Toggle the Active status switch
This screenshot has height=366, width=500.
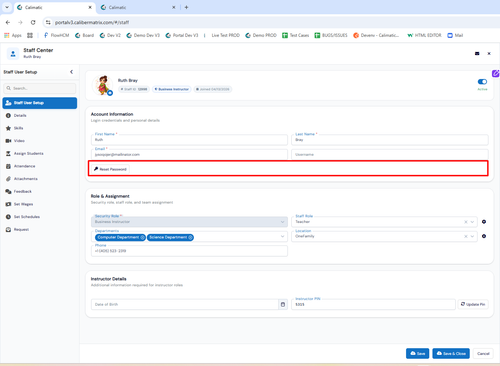tap(482, 82)
